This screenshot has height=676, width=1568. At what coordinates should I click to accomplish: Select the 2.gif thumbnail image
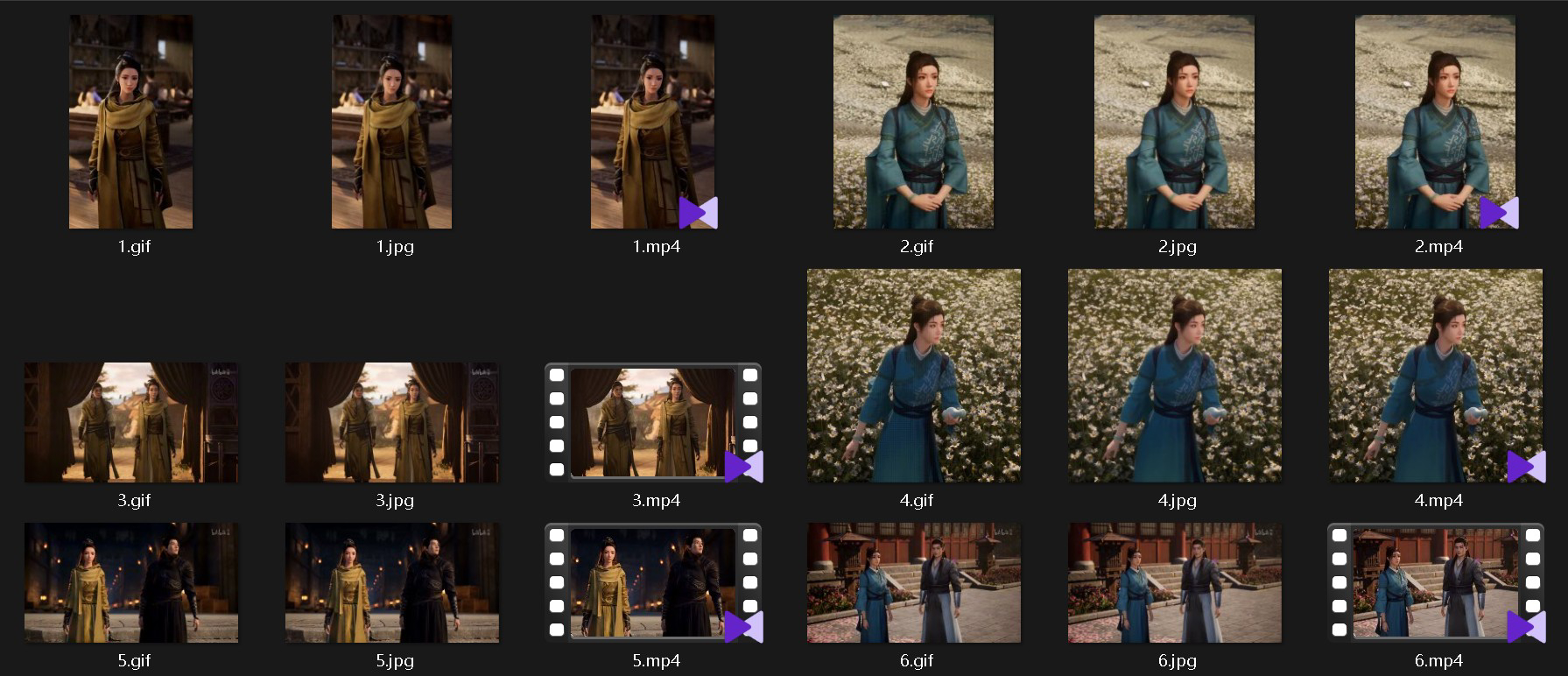point(913,122)
